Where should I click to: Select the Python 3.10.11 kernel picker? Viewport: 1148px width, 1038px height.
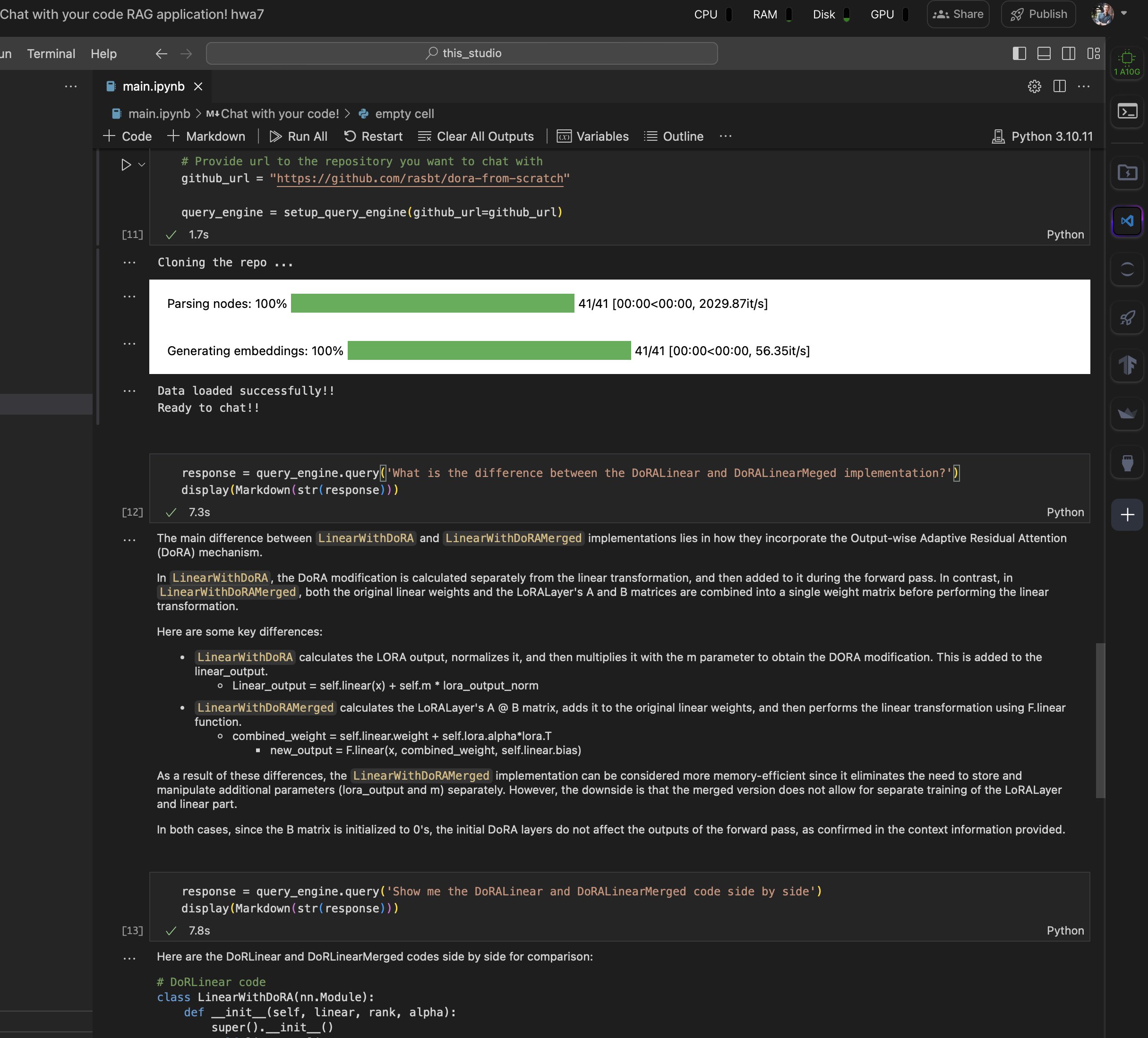[1042, 136]
